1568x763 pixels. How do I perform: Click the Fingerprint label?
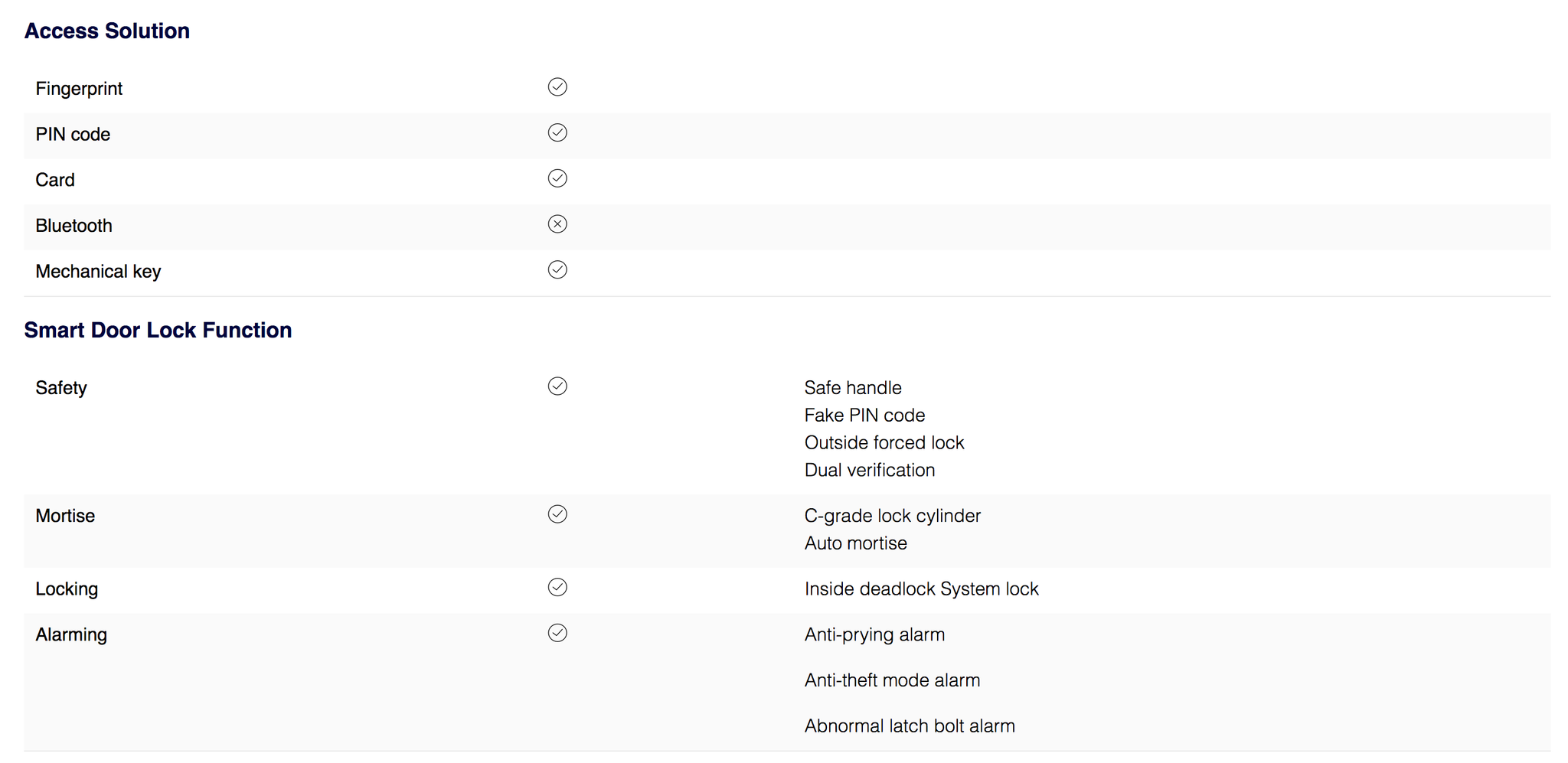[79, 89]
